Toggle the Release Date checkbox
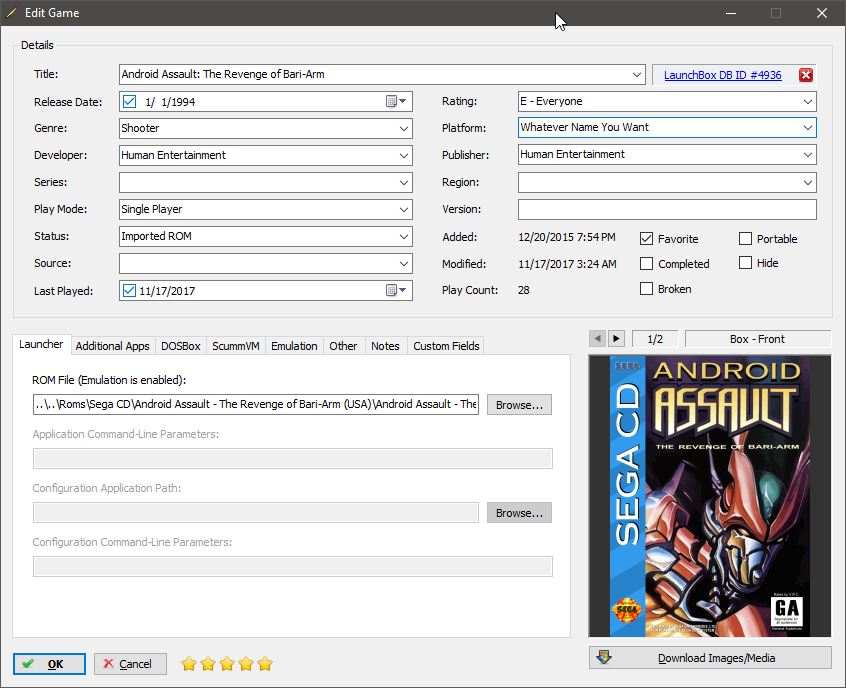The image size is (846, 688). (129, 101)
